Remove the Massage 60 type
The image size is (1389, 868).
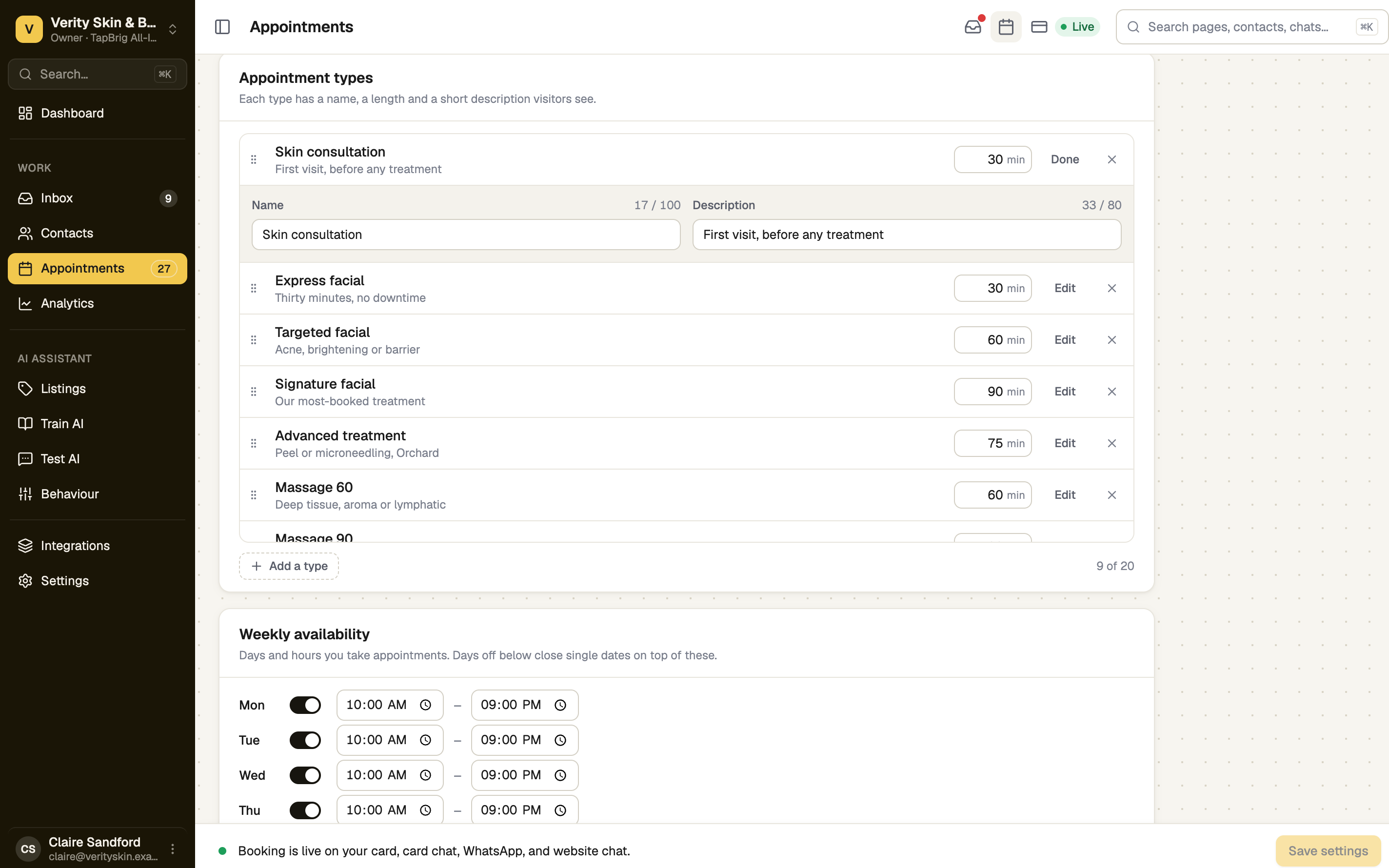[x=1112, y=495]
